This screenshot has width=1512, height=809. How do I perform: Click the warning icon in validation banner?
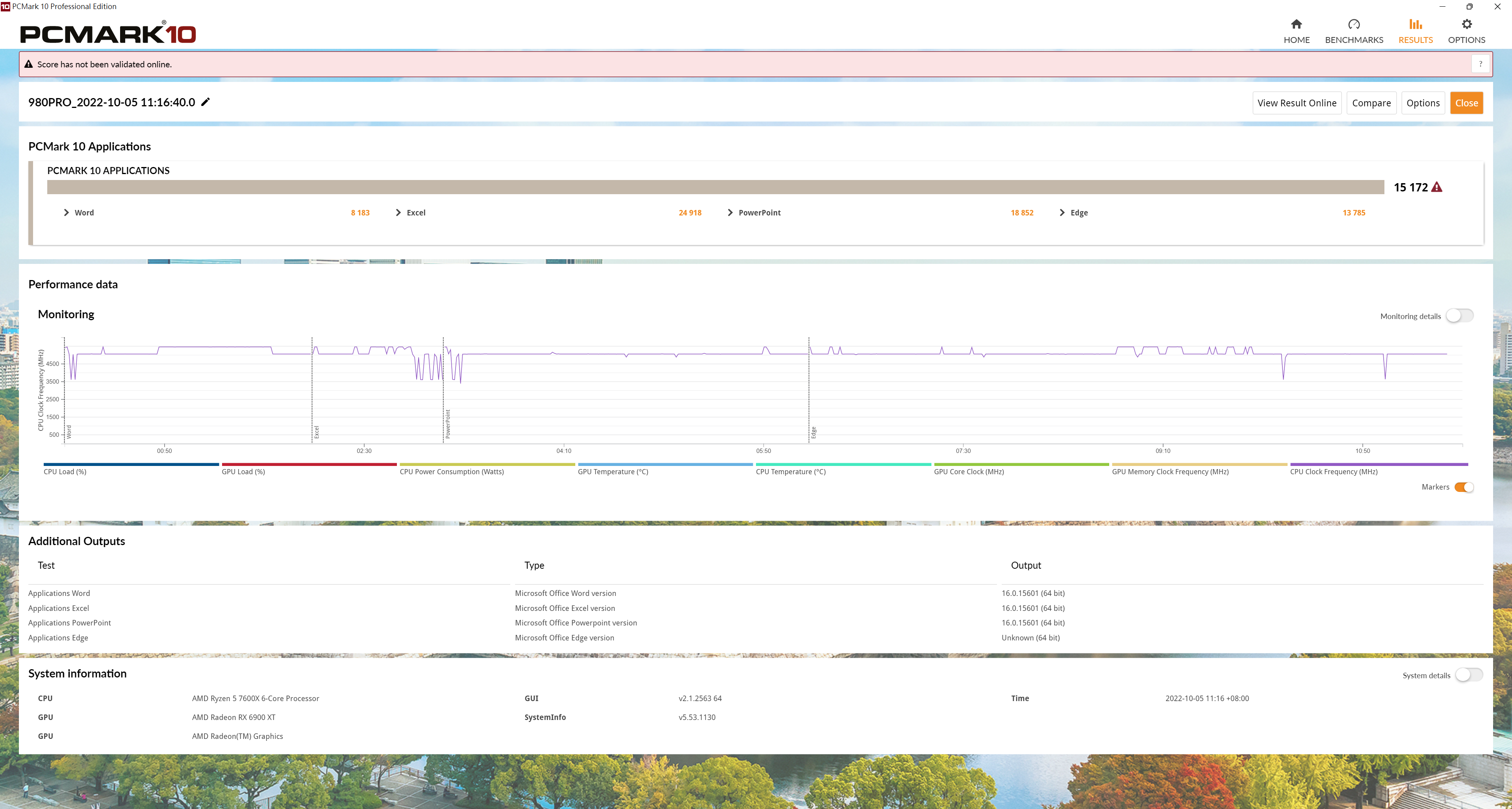(x=28, y=65)
